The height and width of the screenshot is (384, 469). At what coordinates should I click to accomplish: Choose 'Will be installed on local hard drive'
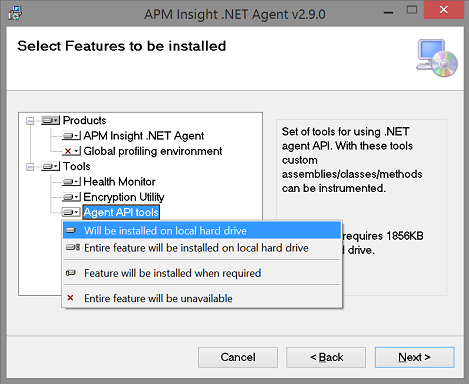[x=202, y=231]
